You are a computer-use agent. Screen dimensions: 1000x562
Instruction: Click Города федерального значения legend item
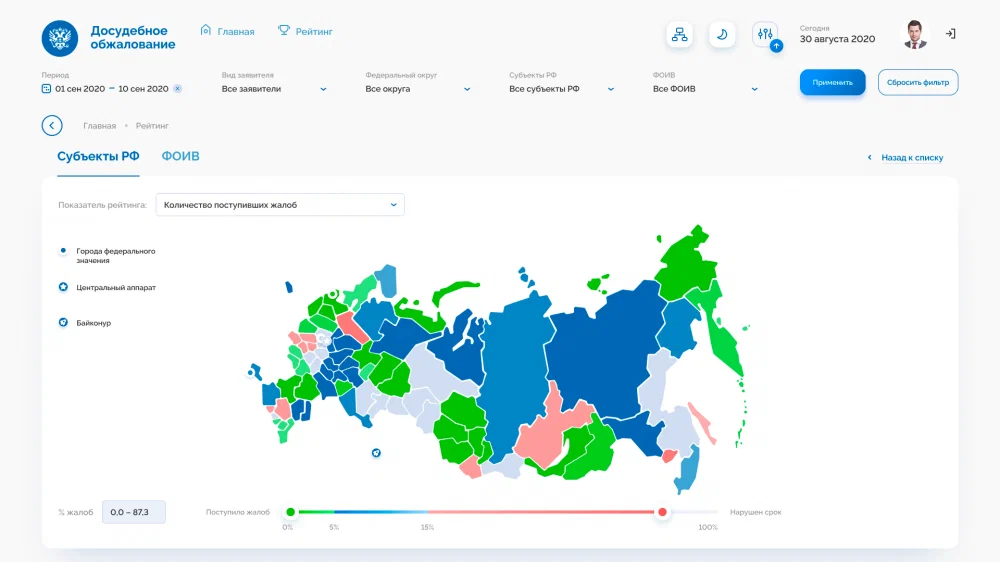[107, 255]
